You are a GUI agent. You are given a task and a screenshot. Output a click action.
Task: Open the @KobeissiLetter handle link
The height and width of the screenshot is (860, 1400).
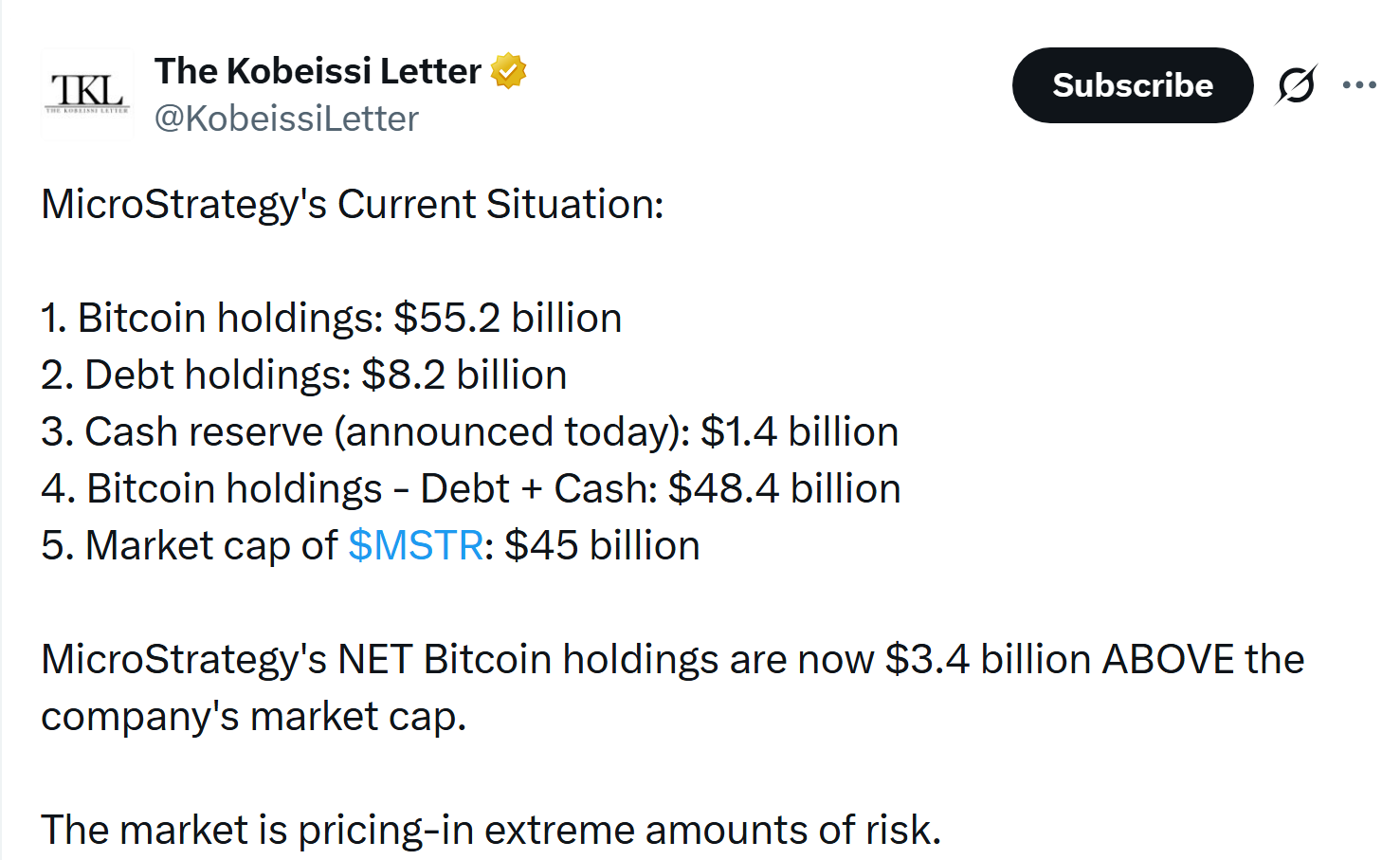click(x=286, y=119)
